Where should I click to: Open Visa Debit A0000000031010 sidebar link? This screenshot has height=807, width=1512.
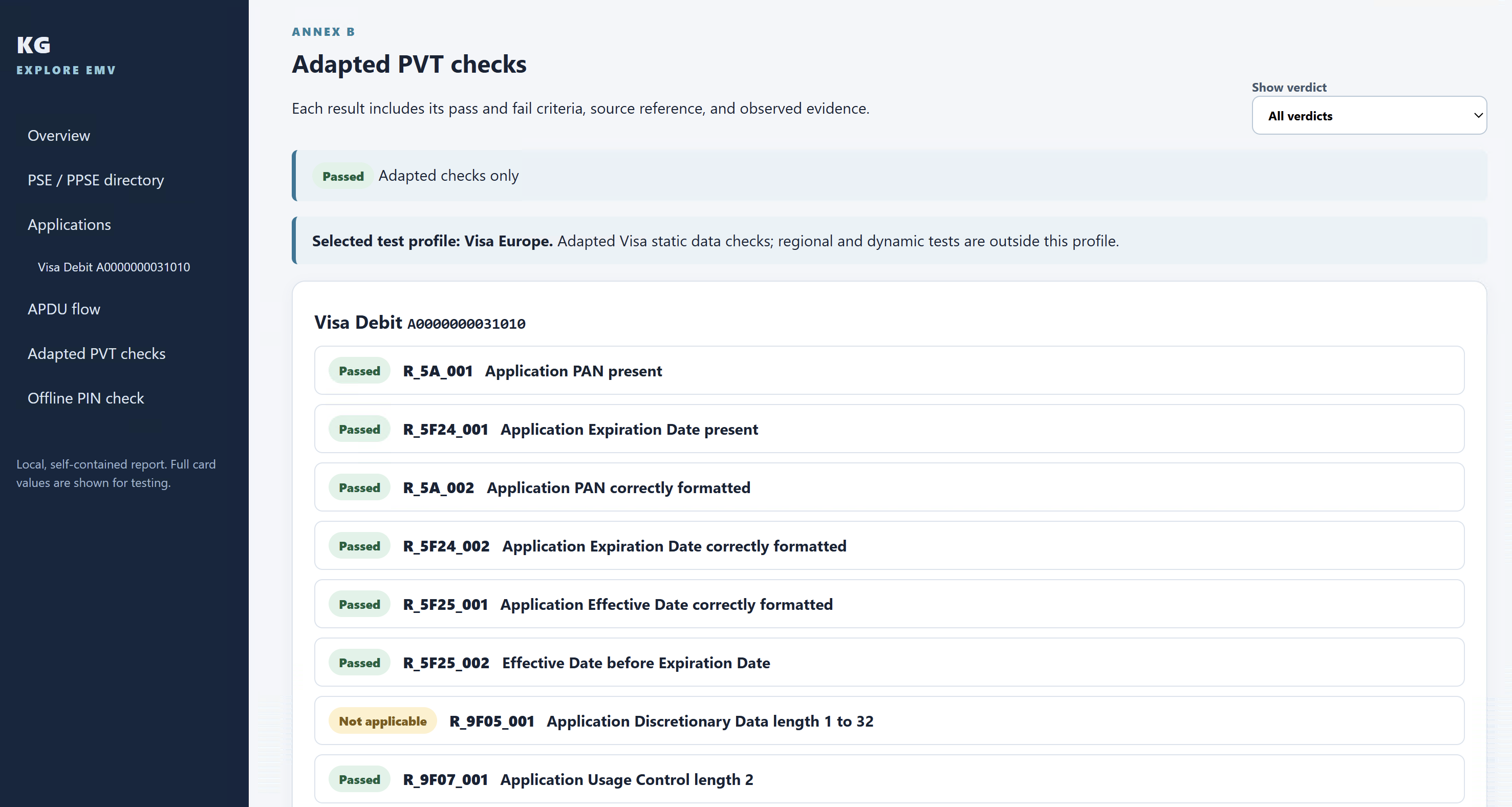tap(114, 267)
